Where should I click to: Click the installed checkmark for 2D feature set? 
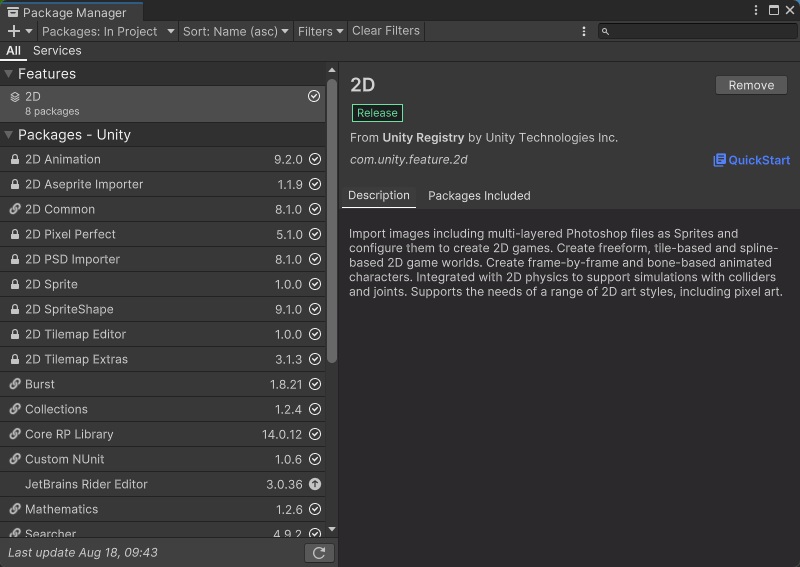(314, 96)
